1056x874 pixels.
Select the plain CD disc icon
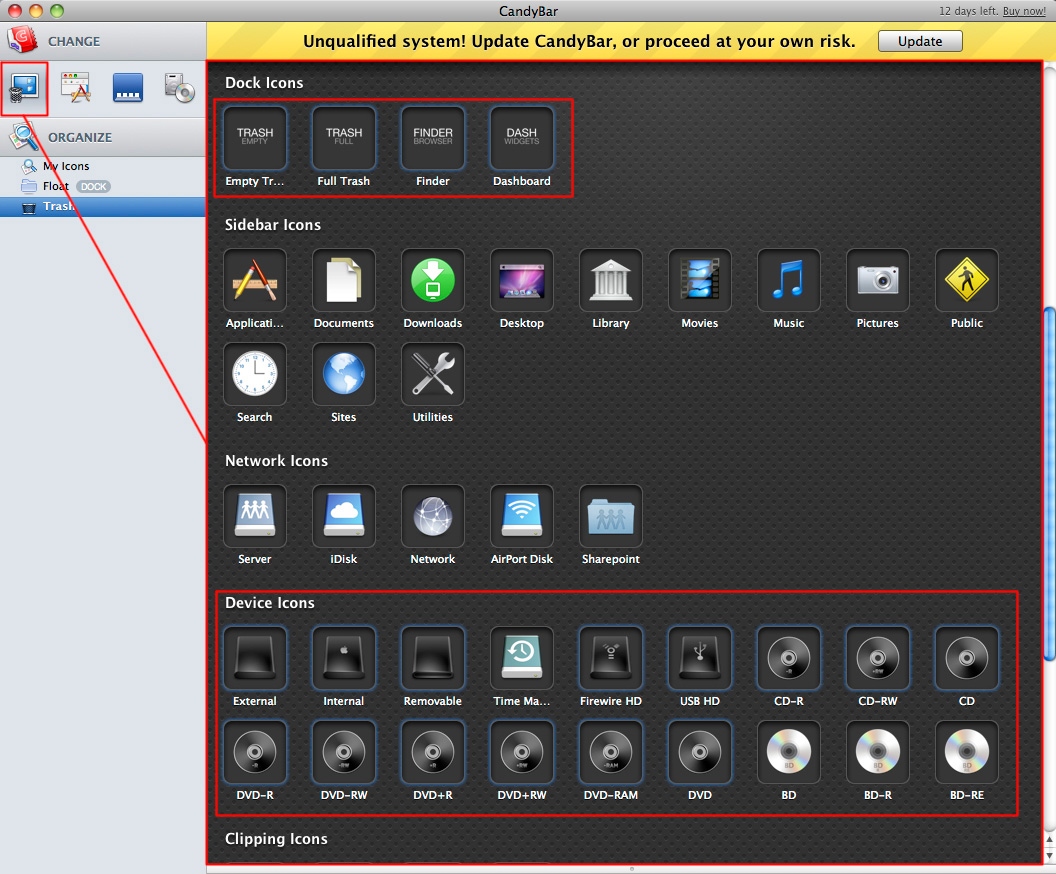pos(966,658)
